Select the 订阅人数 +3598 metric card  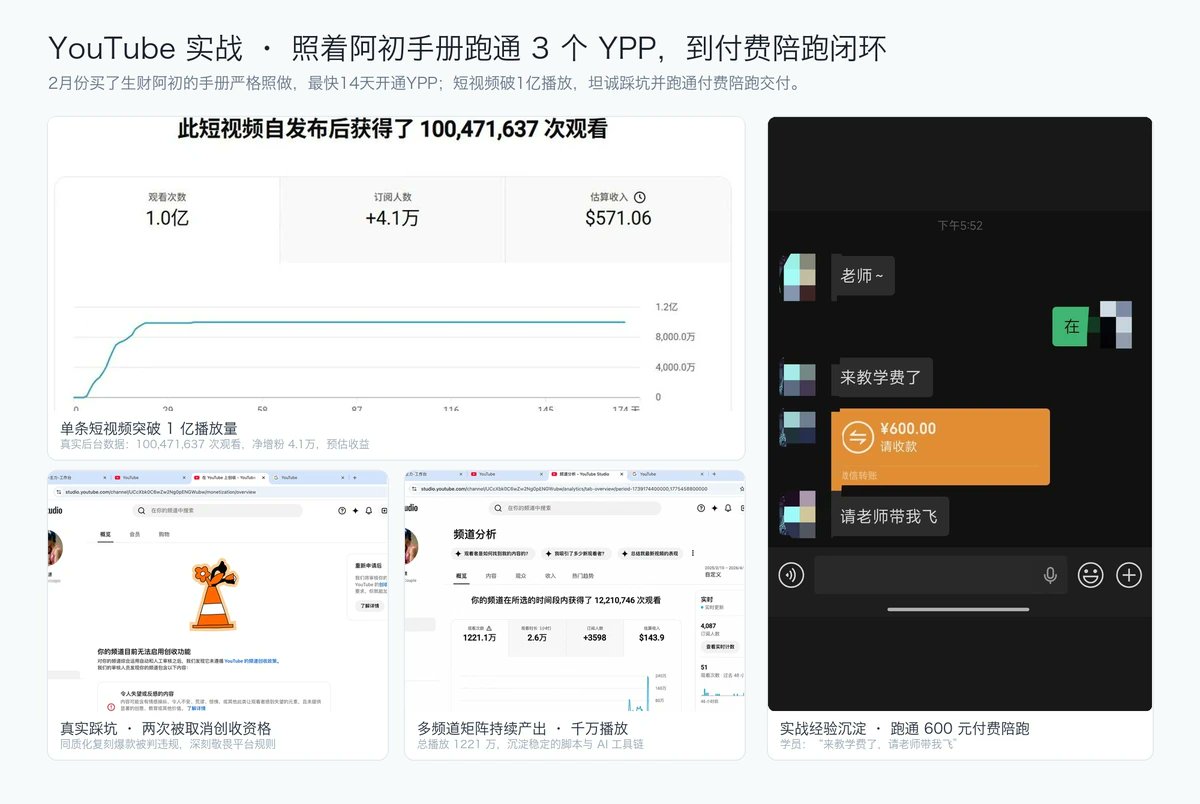[595, 638]
